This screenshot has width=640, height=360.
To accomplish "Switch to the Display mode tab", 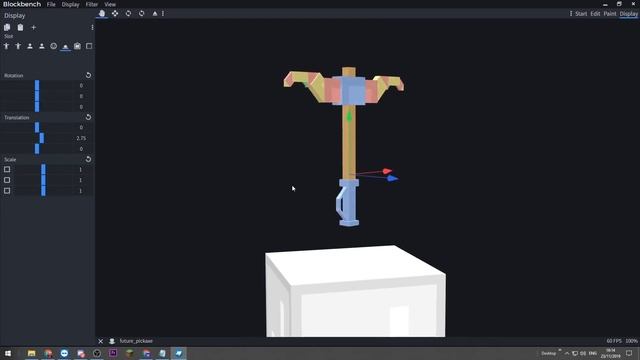I will (x=629, y=13).
